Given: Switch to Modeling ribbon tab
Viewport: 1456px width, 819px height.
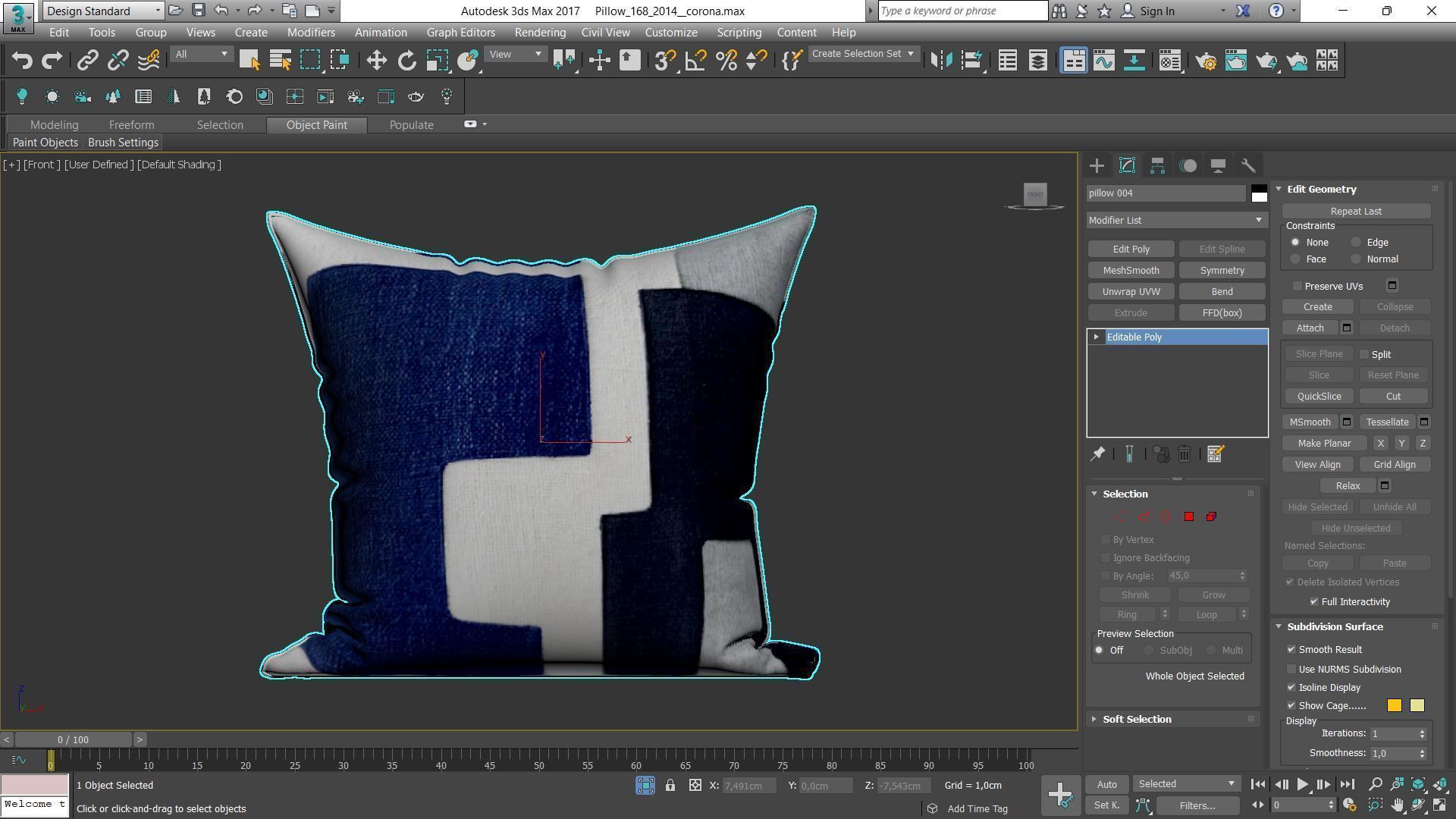Looking at the screenshot, I should click(x=54, y=125).
